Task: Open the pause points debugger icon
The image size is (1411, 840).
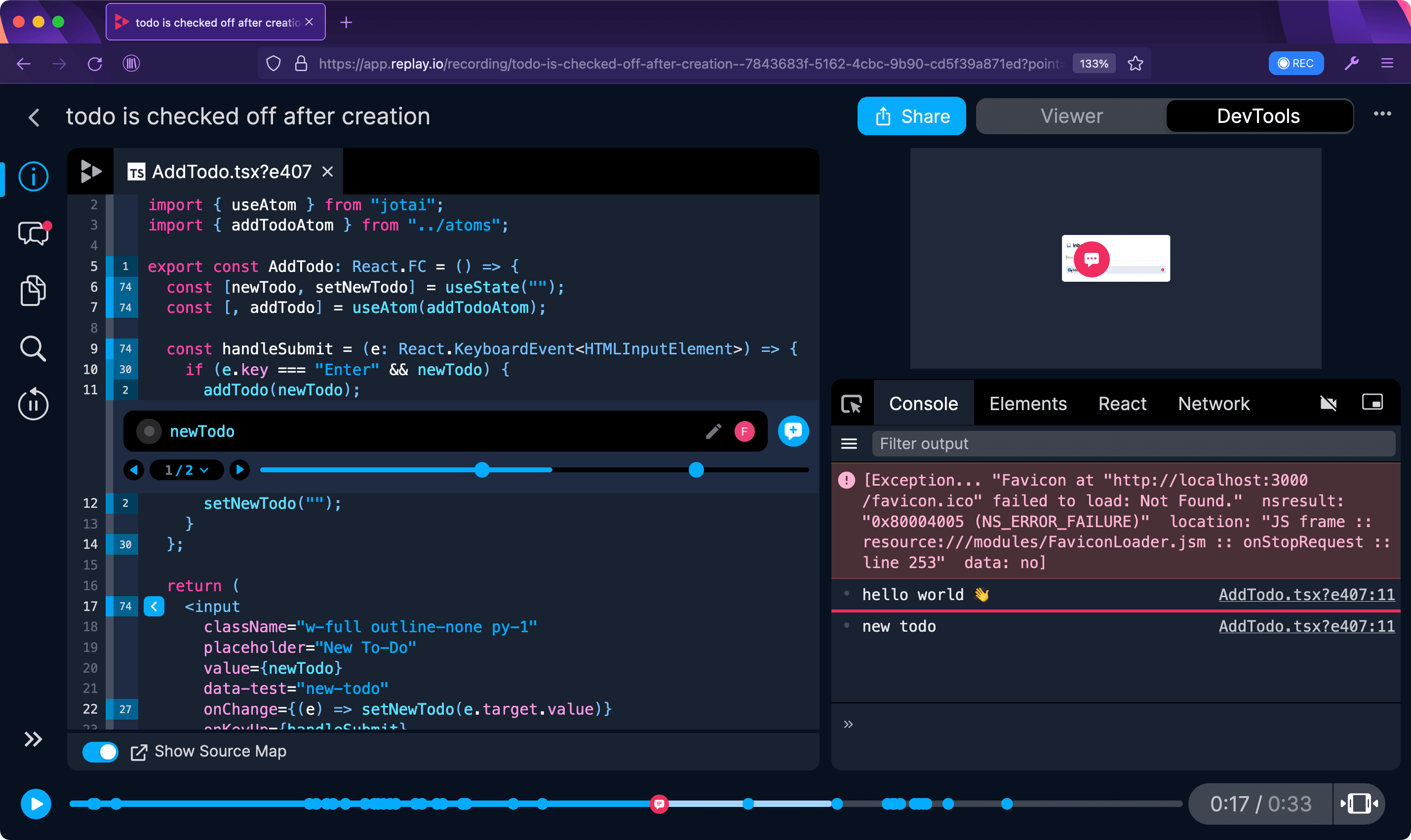Action: tap(34, 404)
